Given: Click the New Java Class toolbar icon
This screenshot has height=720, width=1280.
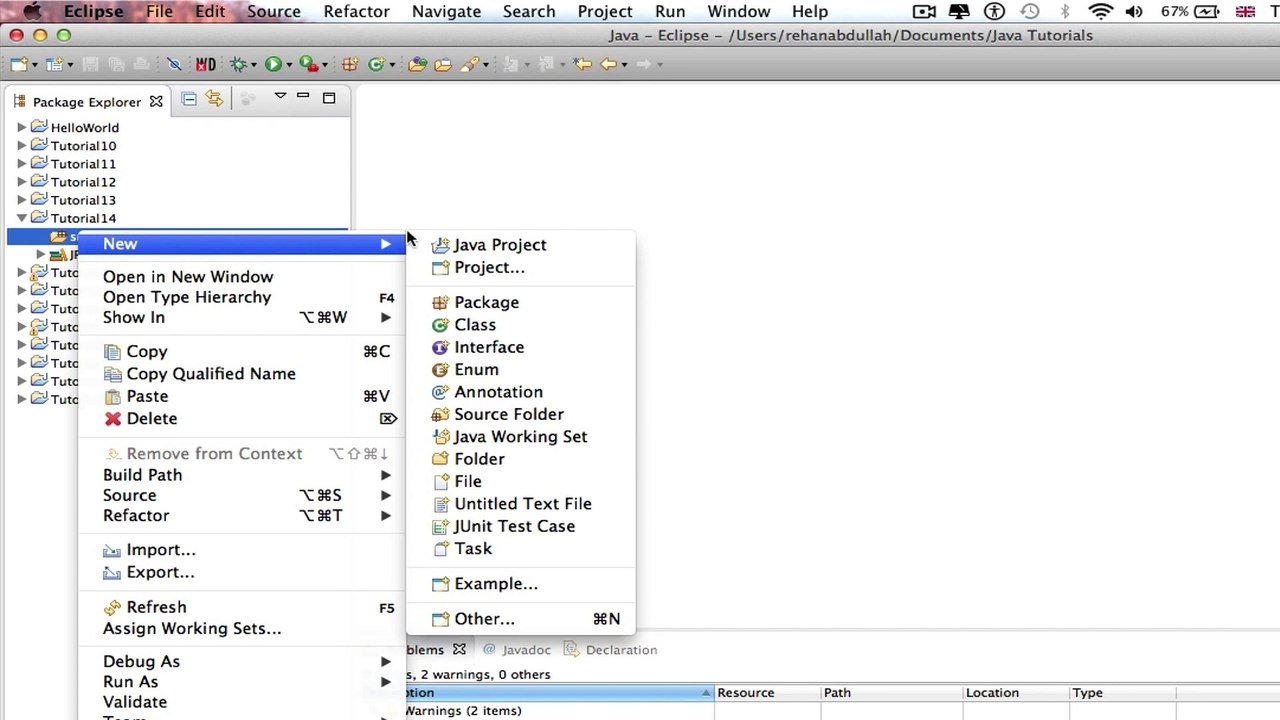Looking at the screenshot, I should point(375,64).
